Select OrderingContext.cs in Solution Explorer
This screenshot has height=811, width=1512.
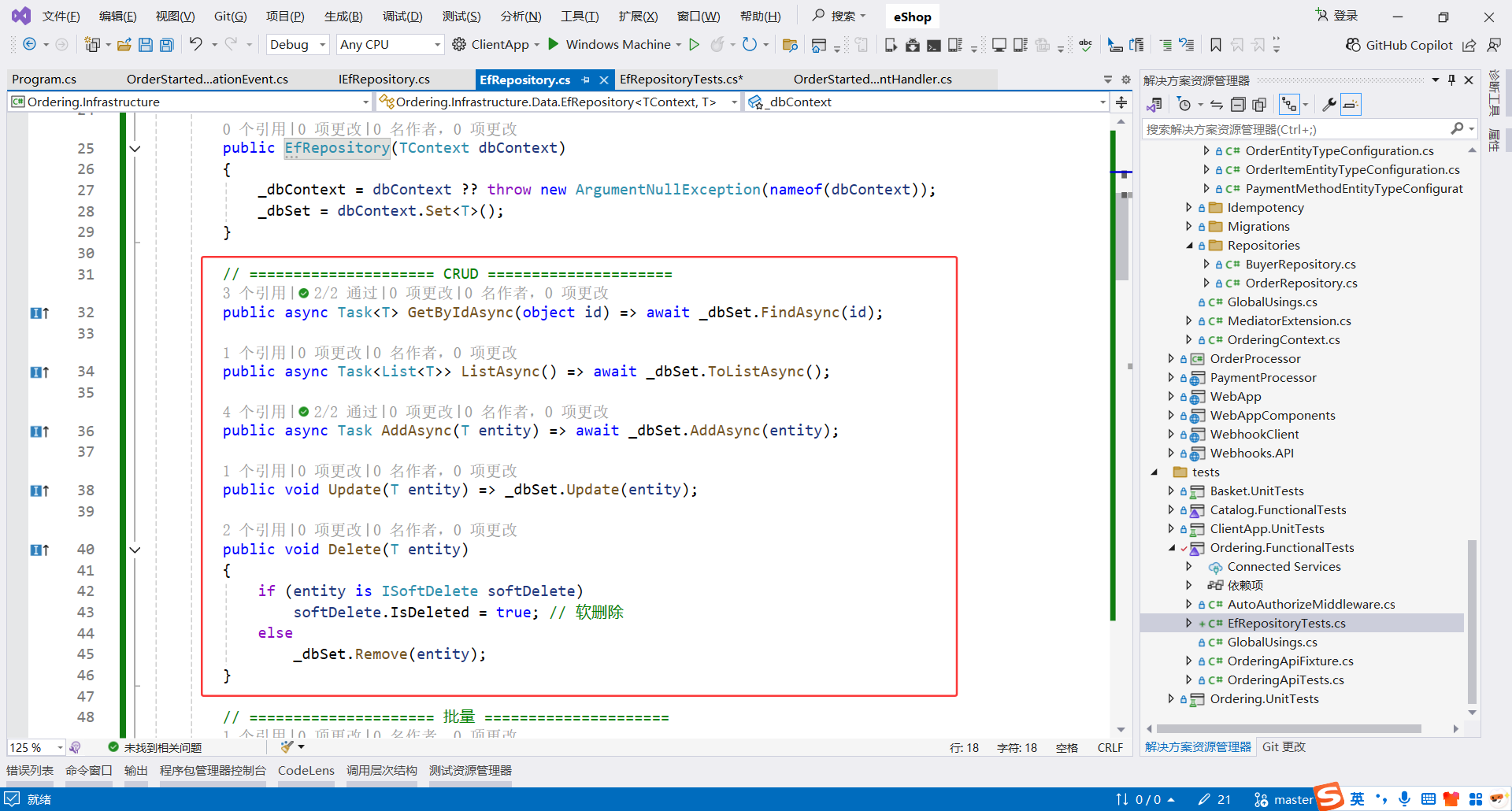[1284, 340]
